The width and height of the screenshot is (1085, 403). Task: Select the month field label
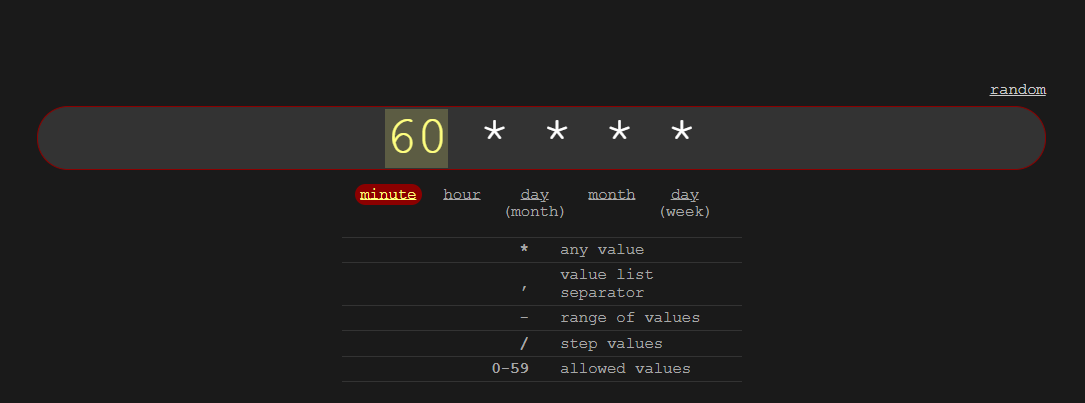[x=612, y=195]
